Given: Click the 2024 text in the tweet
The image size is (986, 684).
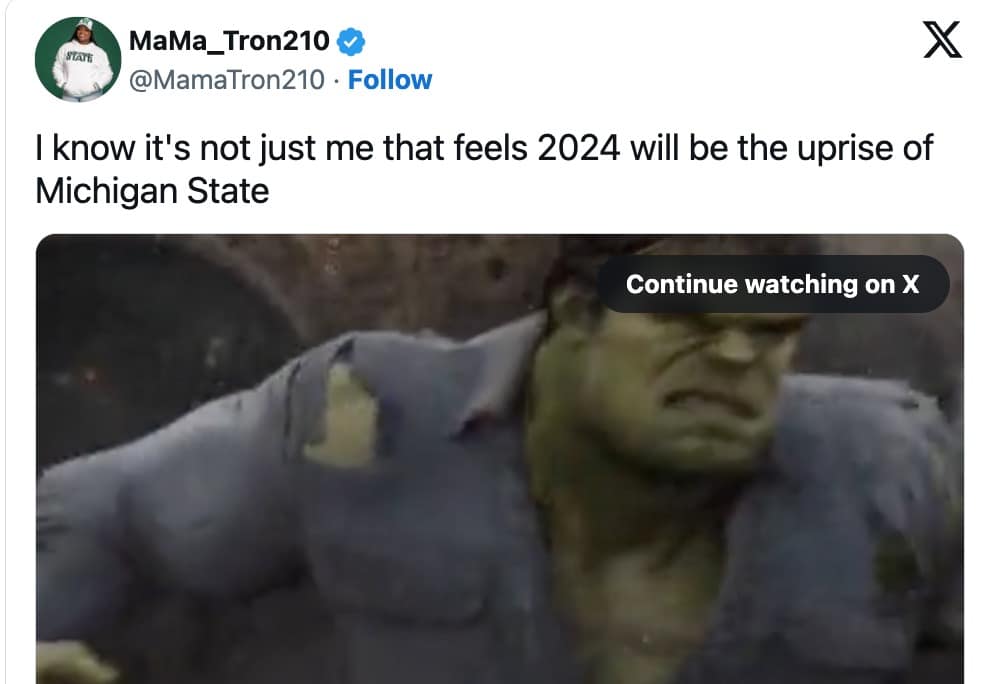Looking at the screenshot, I should (579, 149).
